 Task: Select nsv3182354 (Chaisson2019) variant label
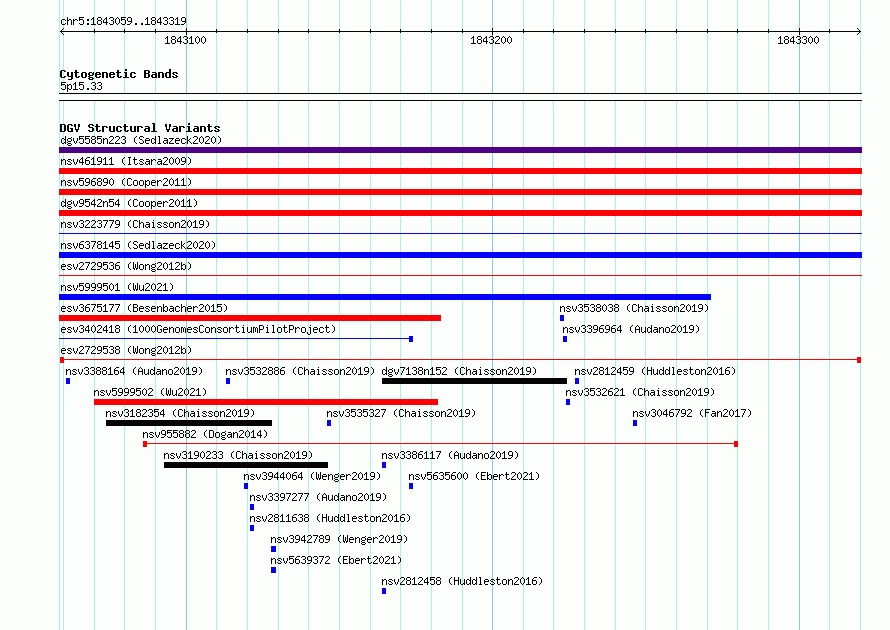click(180, 413)
